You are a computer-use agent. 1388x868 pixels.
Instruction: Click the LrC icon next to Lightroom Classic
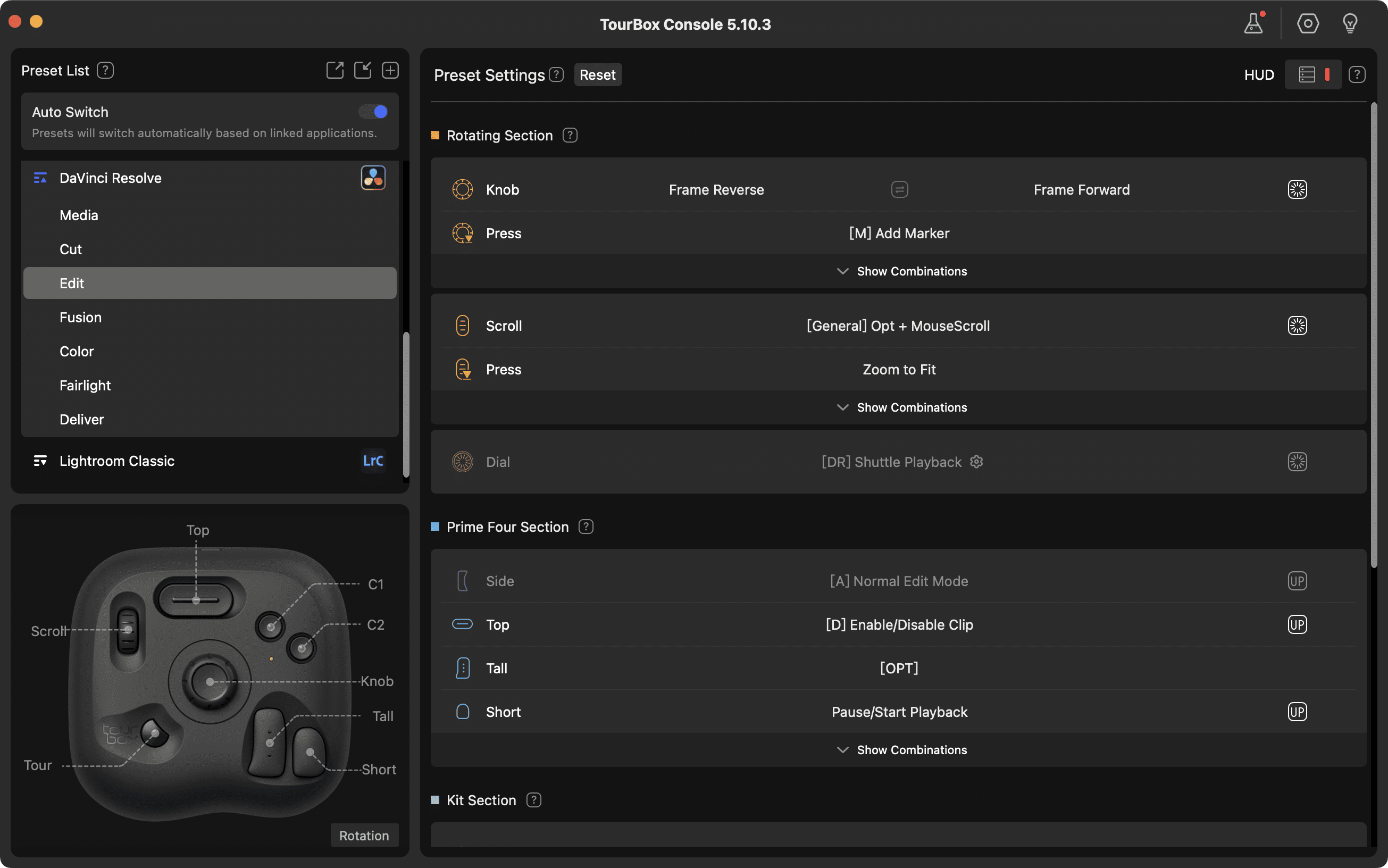click(373, 461)
